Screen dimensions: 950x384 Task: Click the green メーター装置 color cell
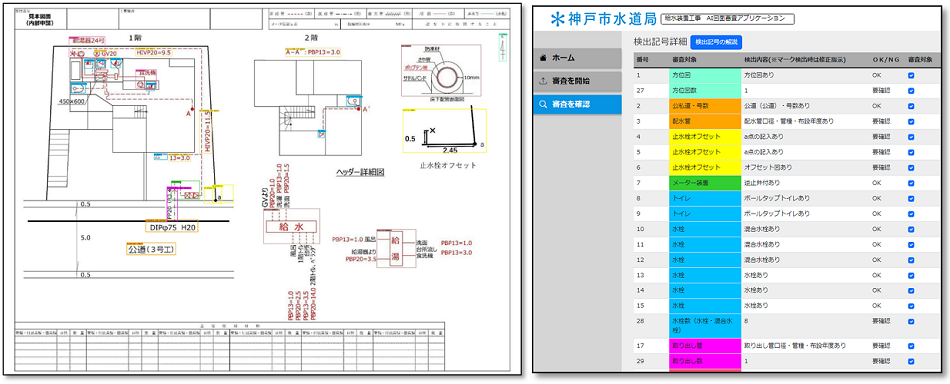click(x=704, y=182)
